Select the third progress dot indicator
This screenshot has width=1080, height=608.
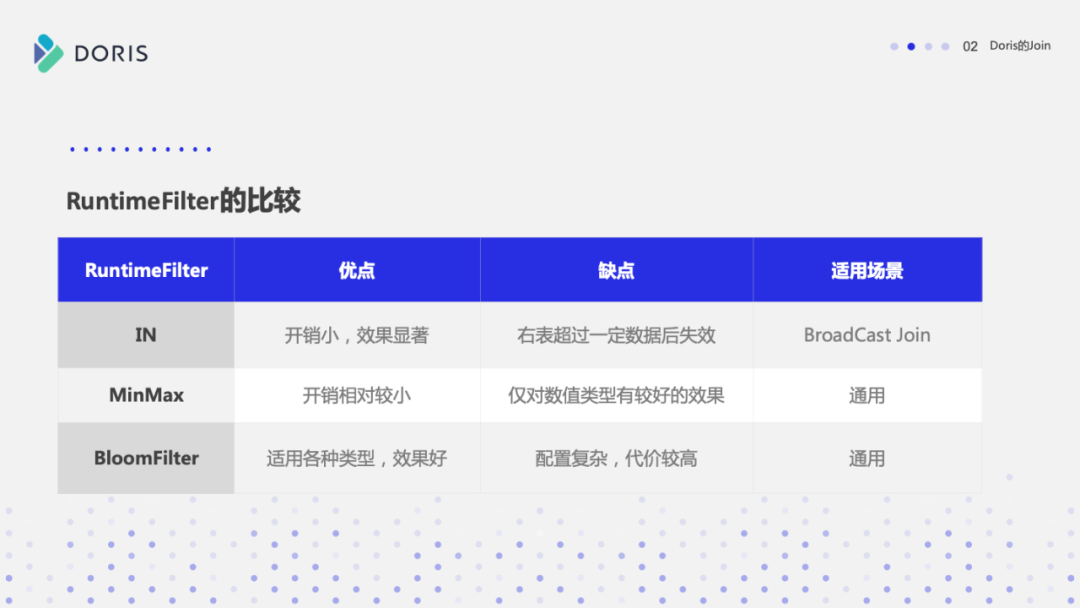pyautogui.click(x=928, y=46)
